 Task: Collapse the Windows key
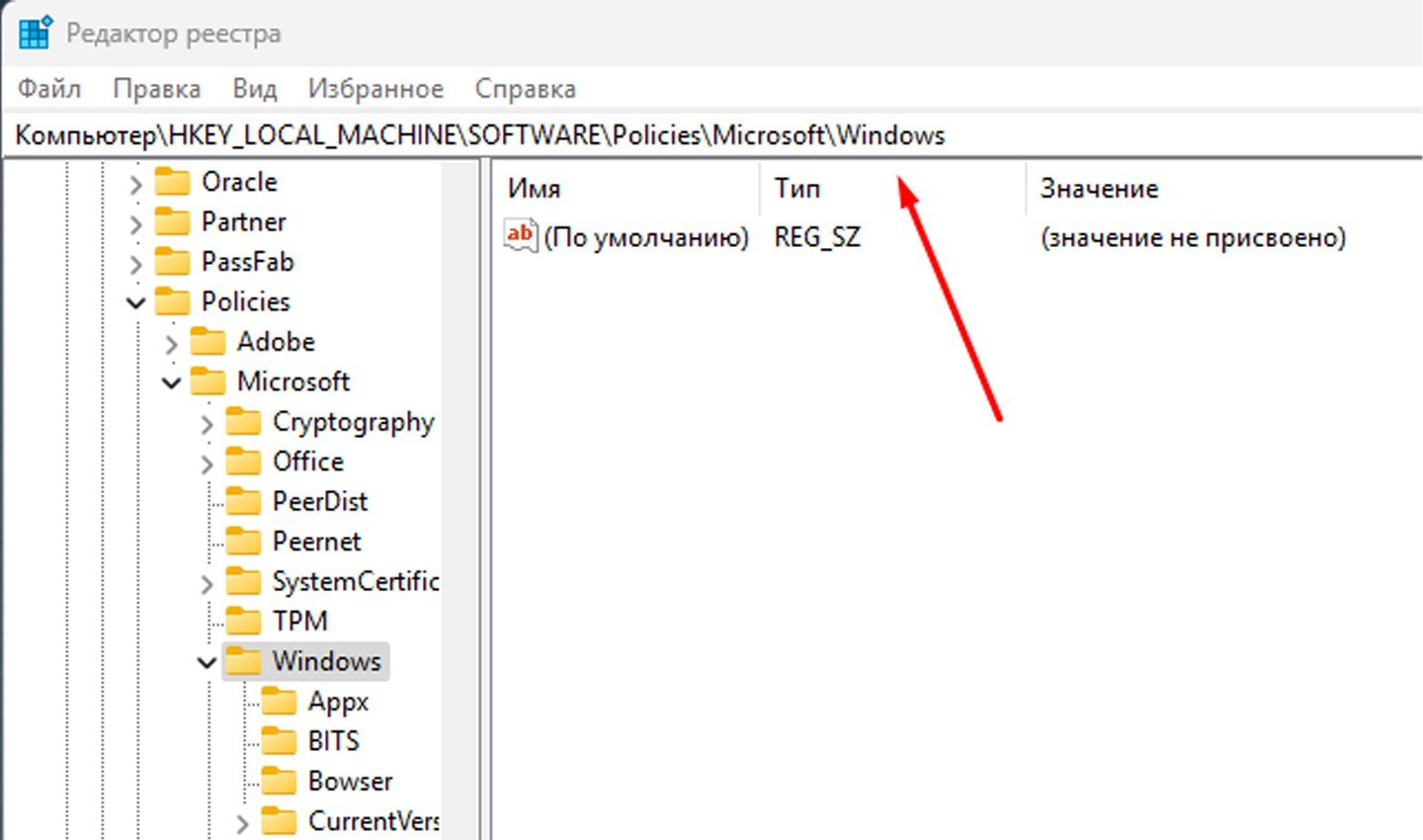tap(207, 662)
